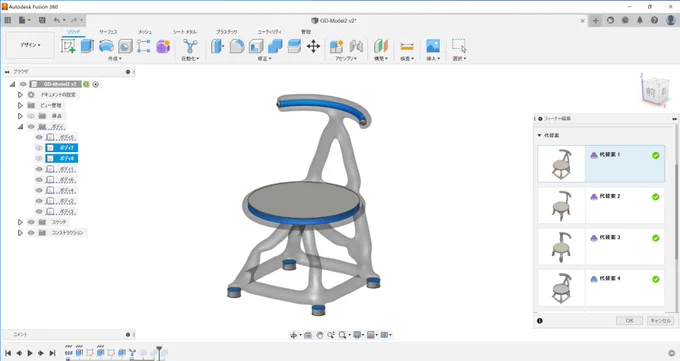Toggle visibility of the ボディ folder

31,127
